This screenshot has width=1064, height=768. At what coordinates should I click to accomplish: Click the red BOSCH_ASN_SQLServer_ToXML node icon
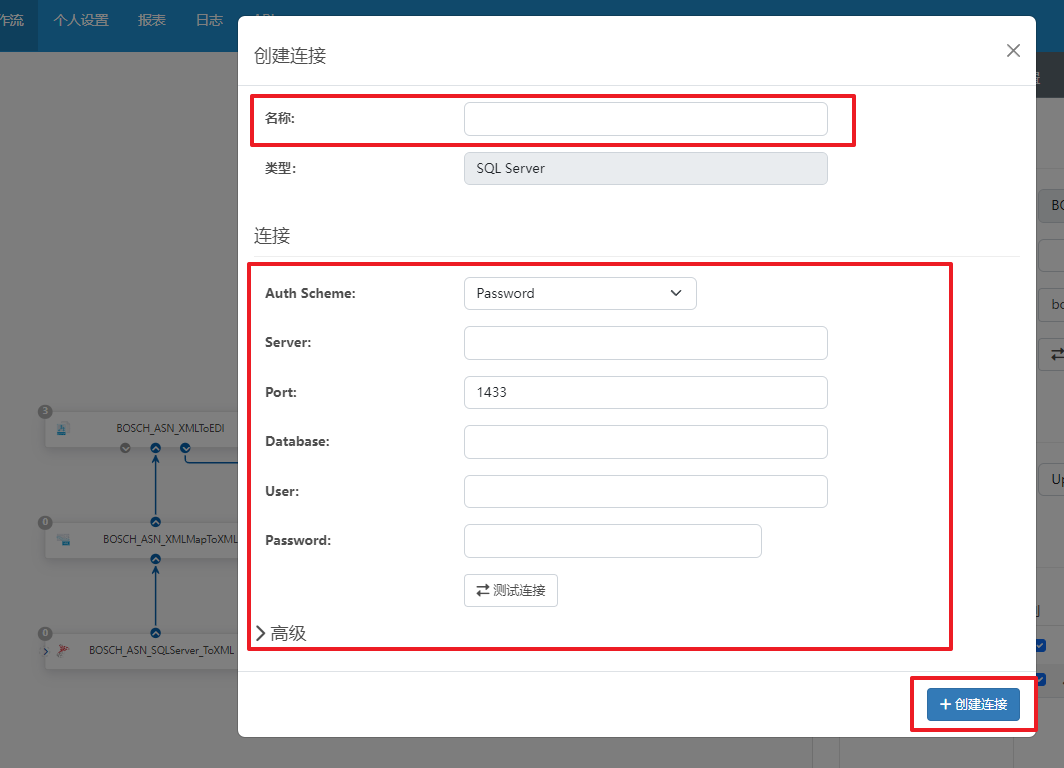point(63,649)
